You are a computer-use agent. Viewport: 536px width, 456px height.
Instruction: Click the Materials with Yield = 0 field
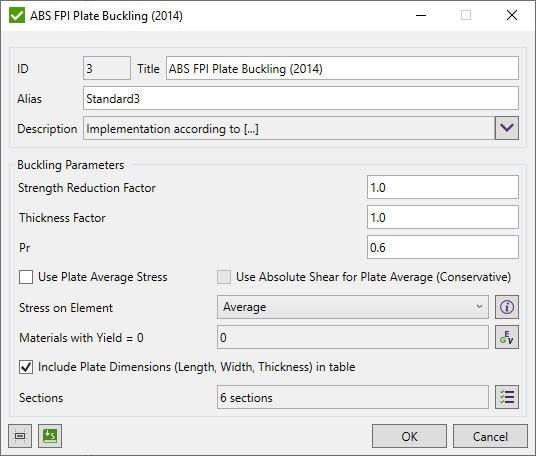[x=352, y=337]
